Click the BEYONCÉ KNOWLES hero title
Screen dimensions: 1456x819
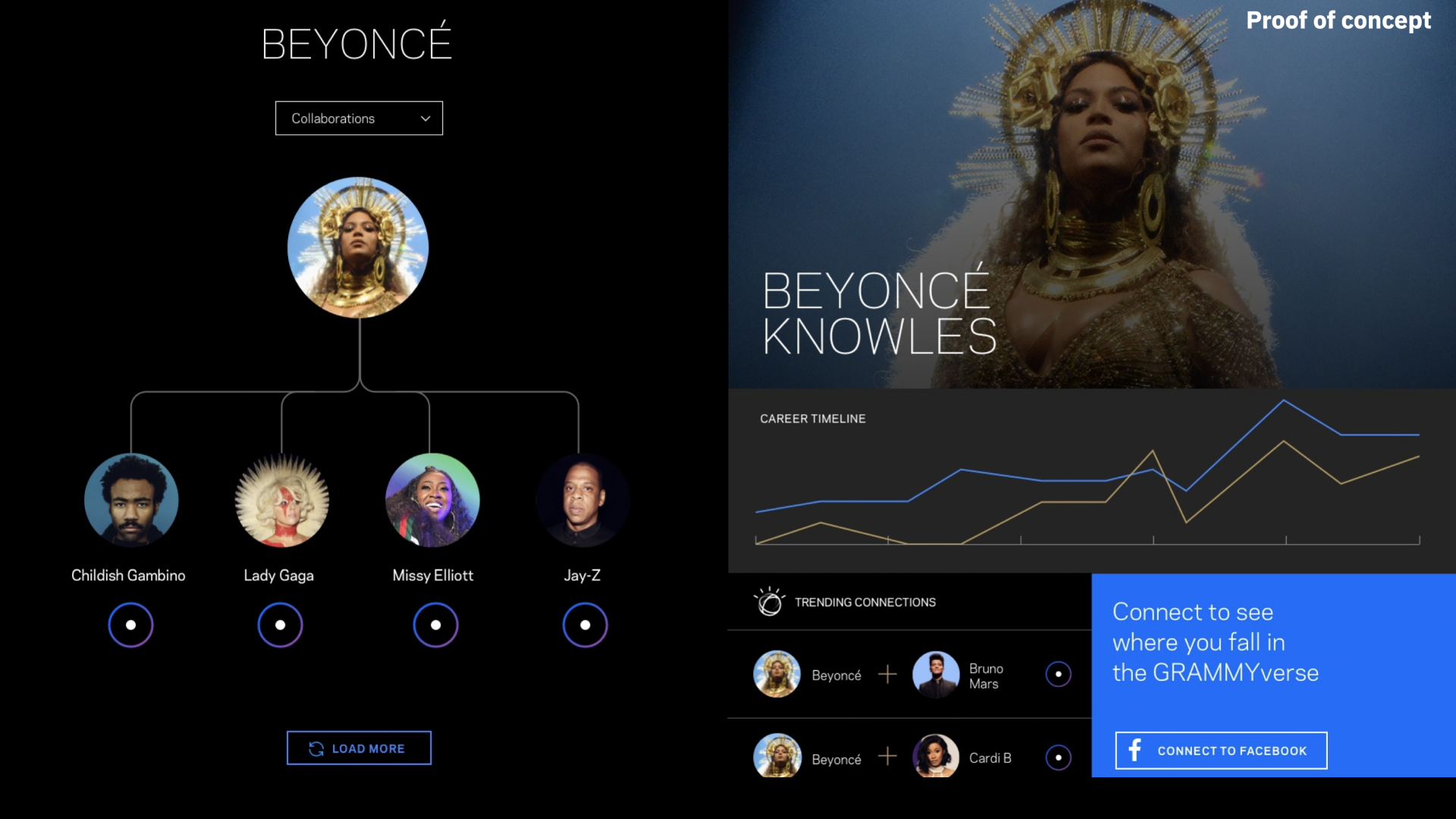point(879,311)
